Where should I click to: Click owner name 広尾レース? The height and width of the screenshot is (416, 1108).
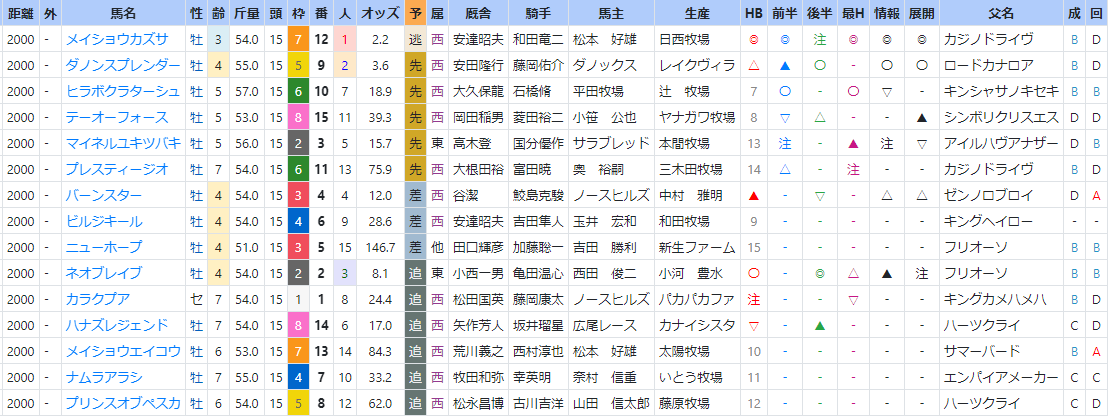(605, 326)
